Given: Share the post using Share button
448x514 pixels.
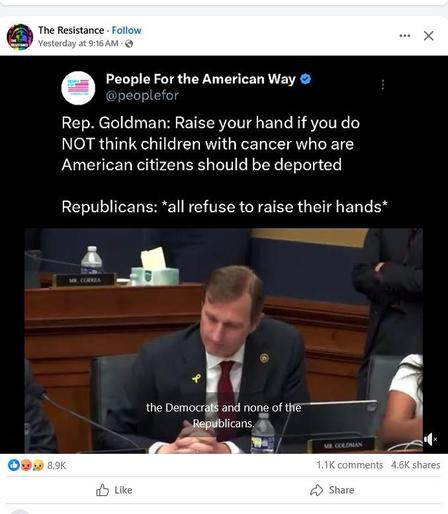Looking at the screenshot, I should pos(332,490).
